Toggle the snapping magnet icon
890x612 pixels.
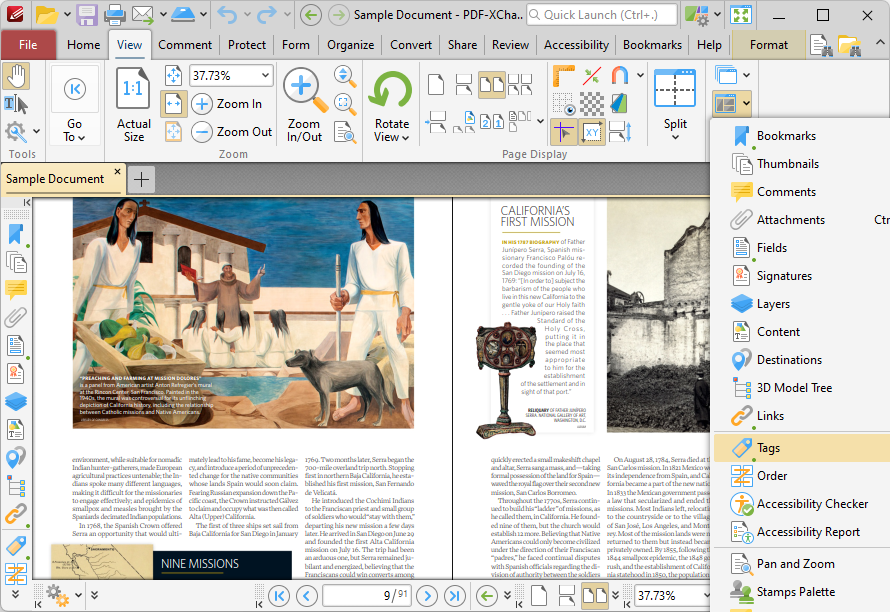[x=620, y=76]
